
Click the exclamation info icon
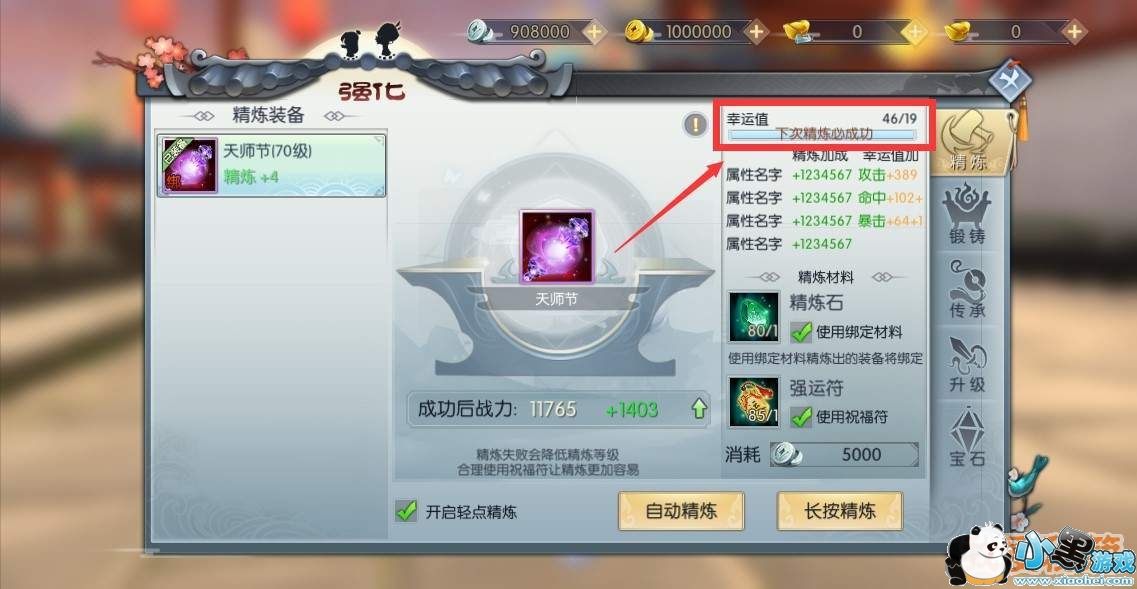tap(696, 125)
